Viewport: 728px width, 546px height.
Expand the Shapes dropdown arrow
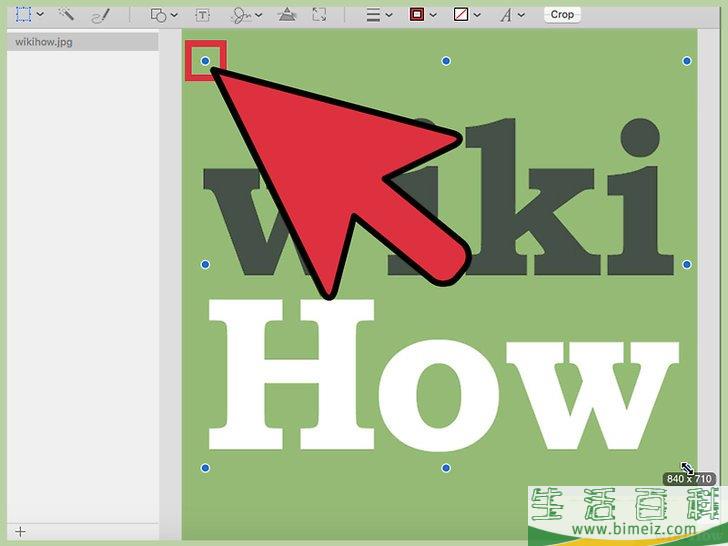[x=174, y=15]
